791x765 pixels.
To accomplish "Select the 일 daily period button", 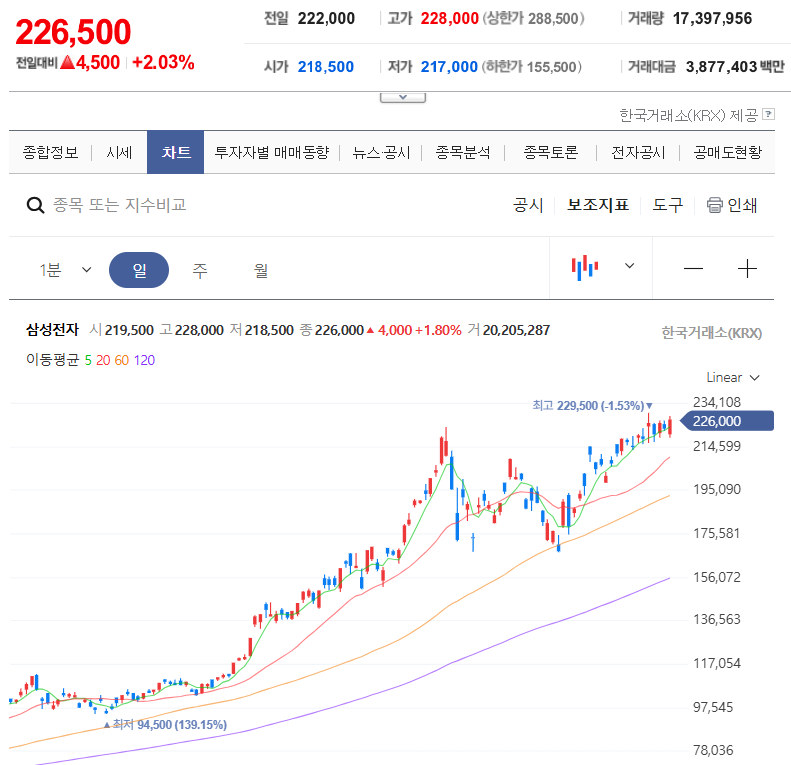I will click(x=139, y=270).
